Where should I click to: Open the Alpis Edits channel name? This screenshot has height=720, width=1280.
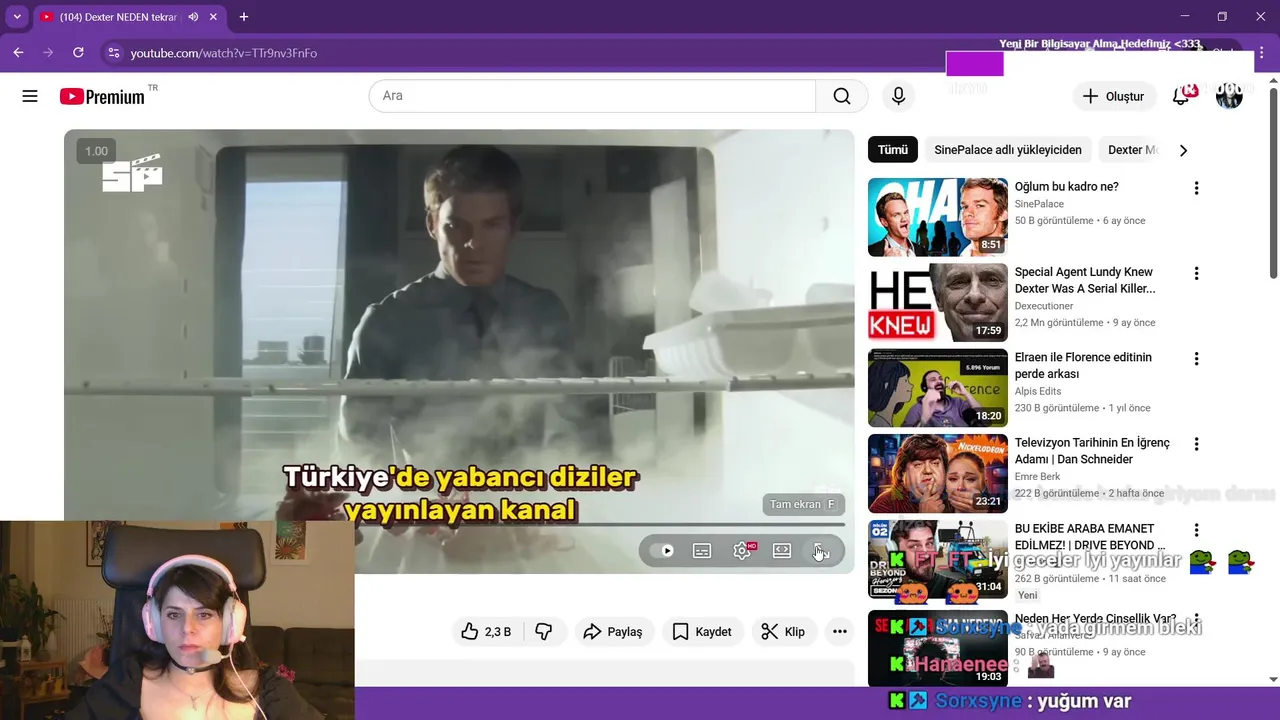pyautogui.click(x=1038, y=391)
